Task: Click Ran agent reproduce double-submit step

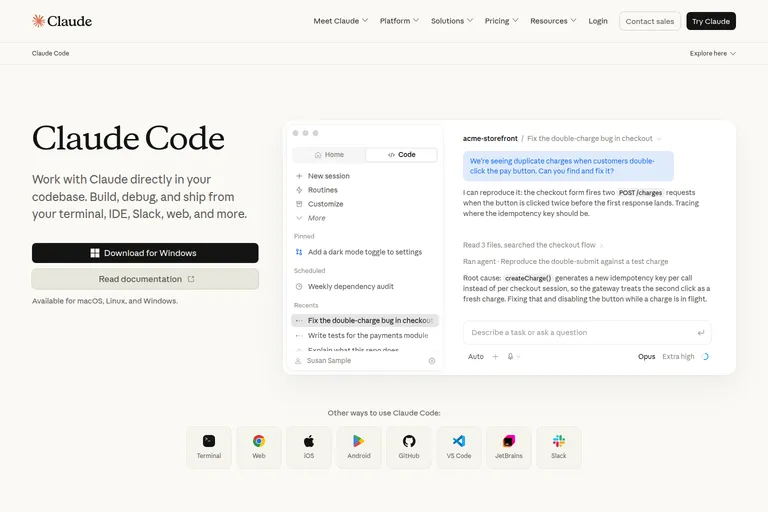Action: (x=565, y=262)
